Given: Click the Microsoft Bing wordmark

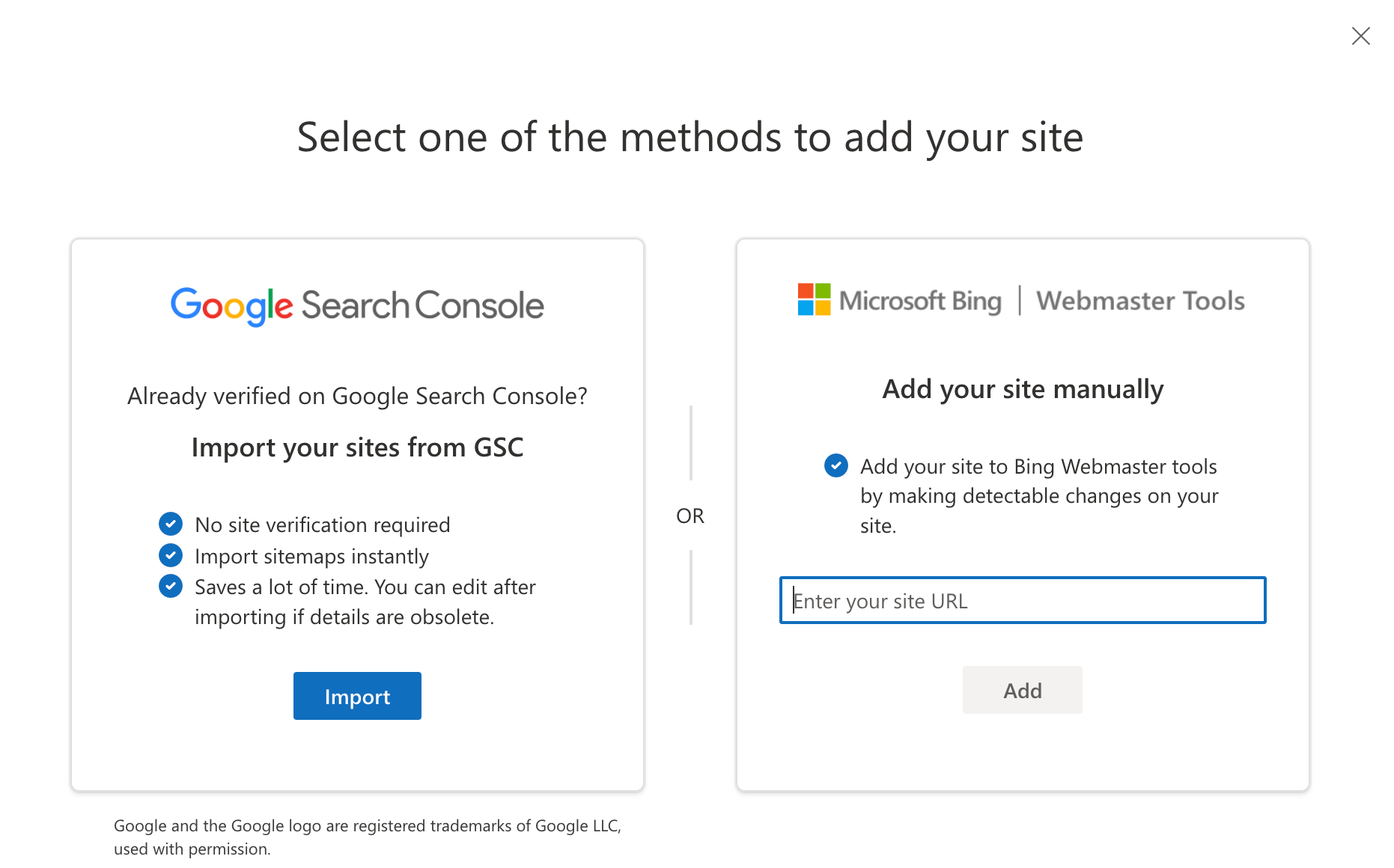Looking at the screenshot, I should click(x=920, y=301).
